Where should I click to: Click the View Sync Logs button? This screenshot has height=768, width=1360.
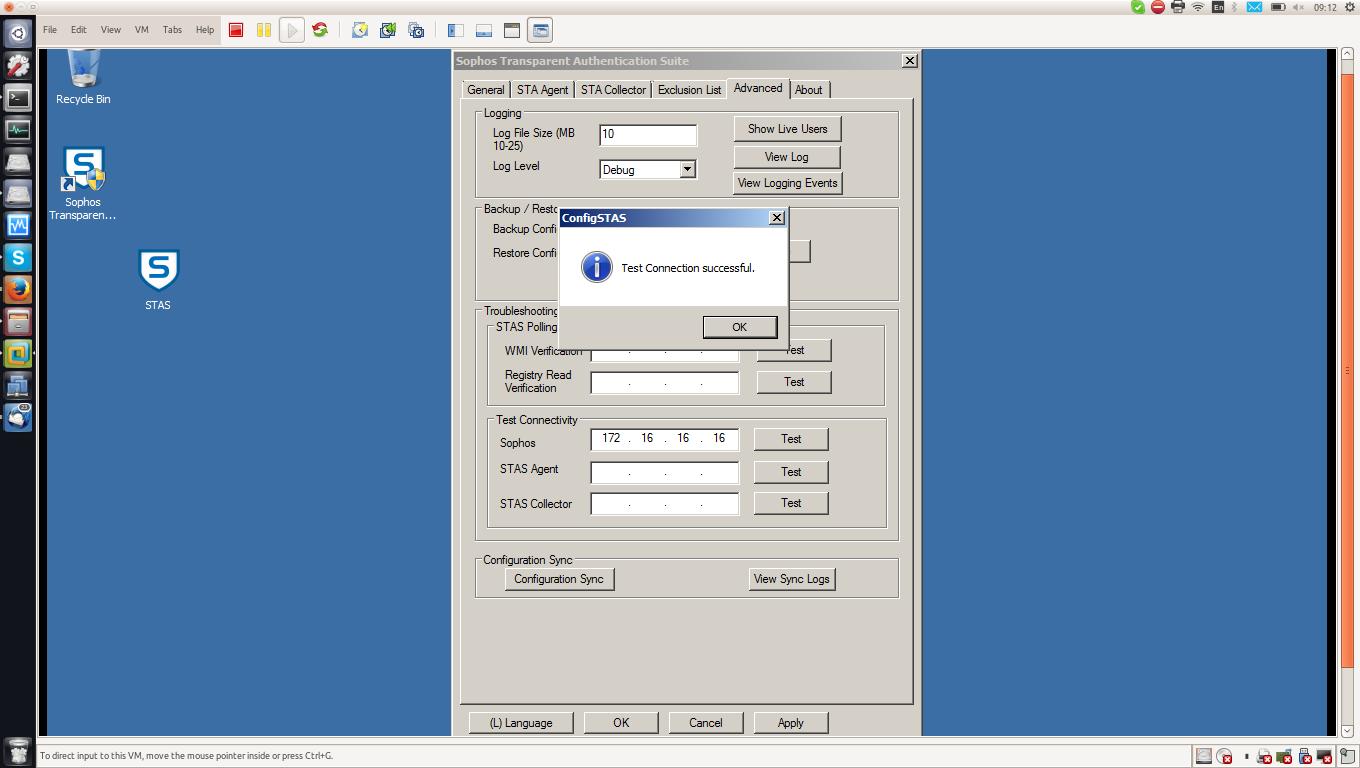pyautogui.click(x=791, y=579)
